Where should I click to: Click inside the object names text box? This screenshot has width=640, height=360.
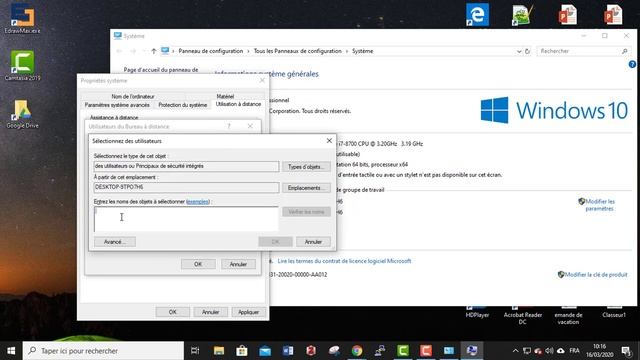(x=186, y=219)
